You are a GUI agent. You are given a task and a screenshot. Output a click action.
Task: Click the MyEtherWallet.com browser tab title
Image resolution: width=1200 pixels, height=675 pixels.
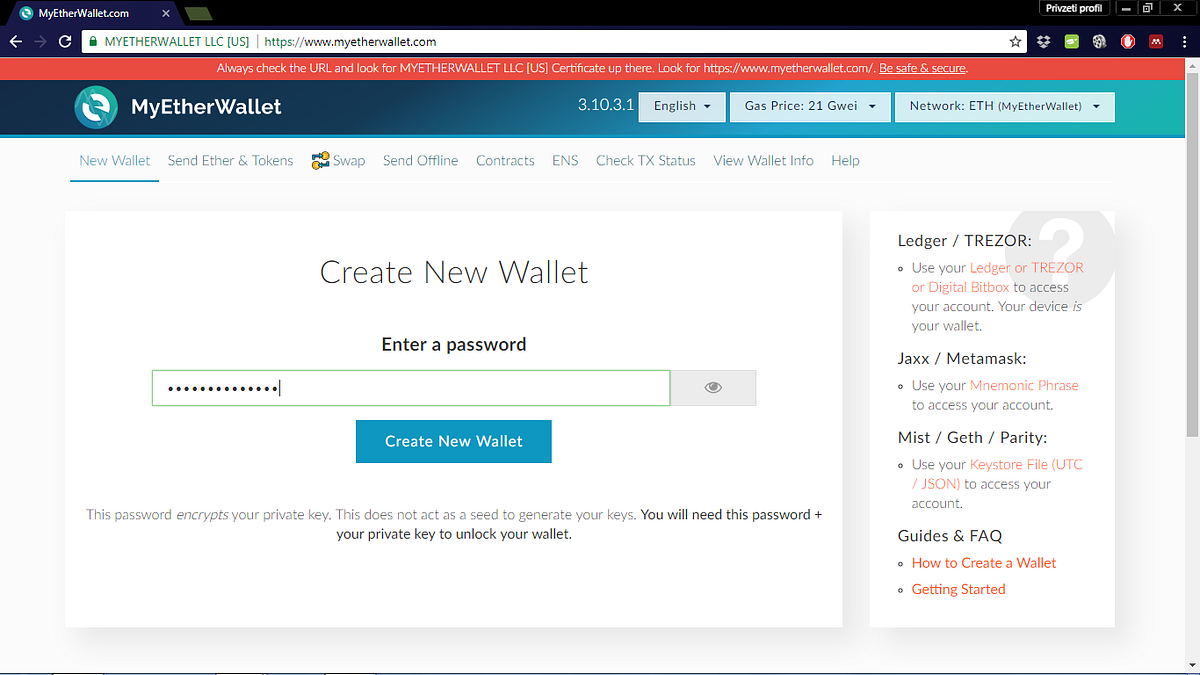tap(84, 14)
